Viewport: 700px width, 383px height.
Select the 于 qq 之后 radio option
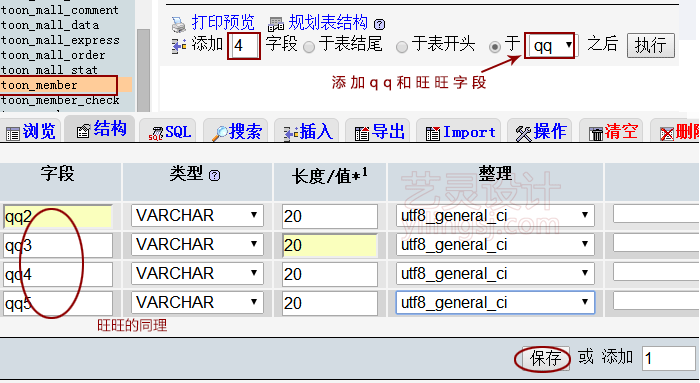click(x=495, y=47)
